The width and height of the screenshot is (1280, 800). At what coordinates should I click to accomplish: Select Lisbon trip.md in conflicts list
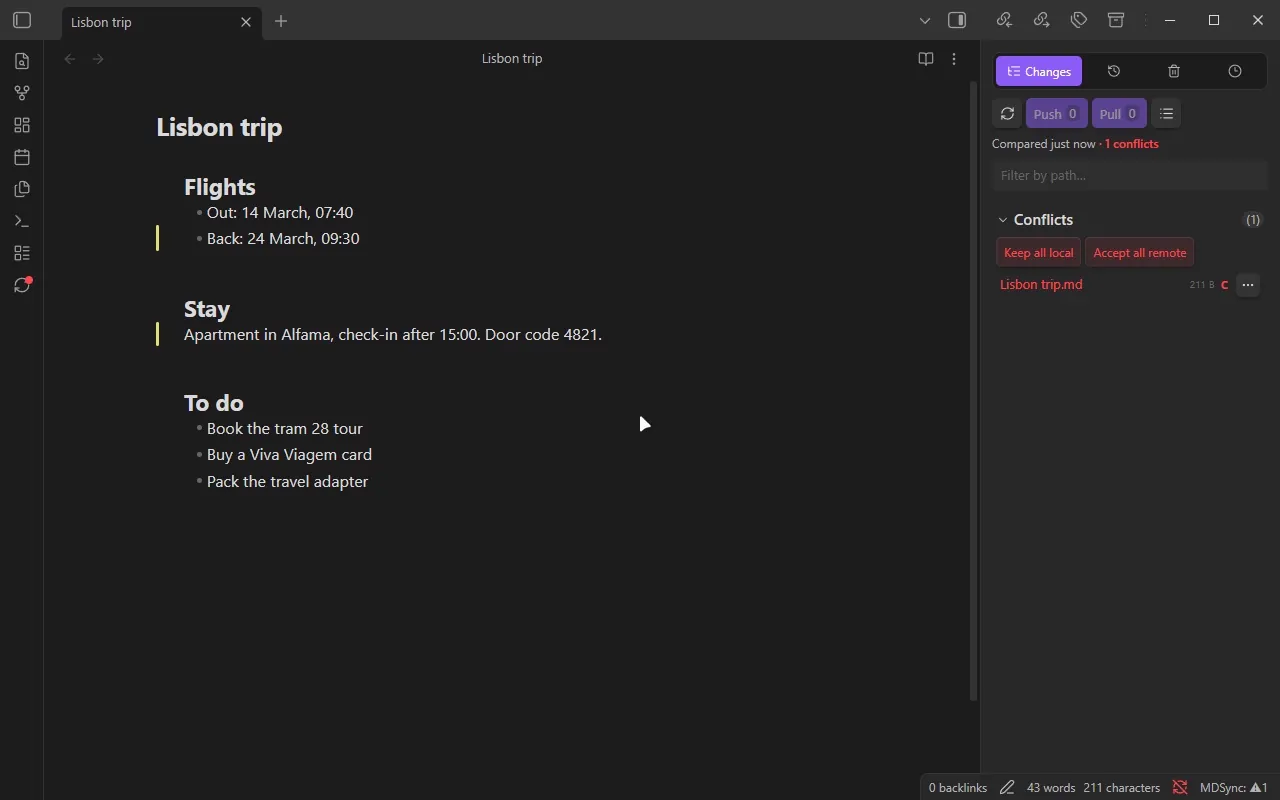click(1041, 285)
